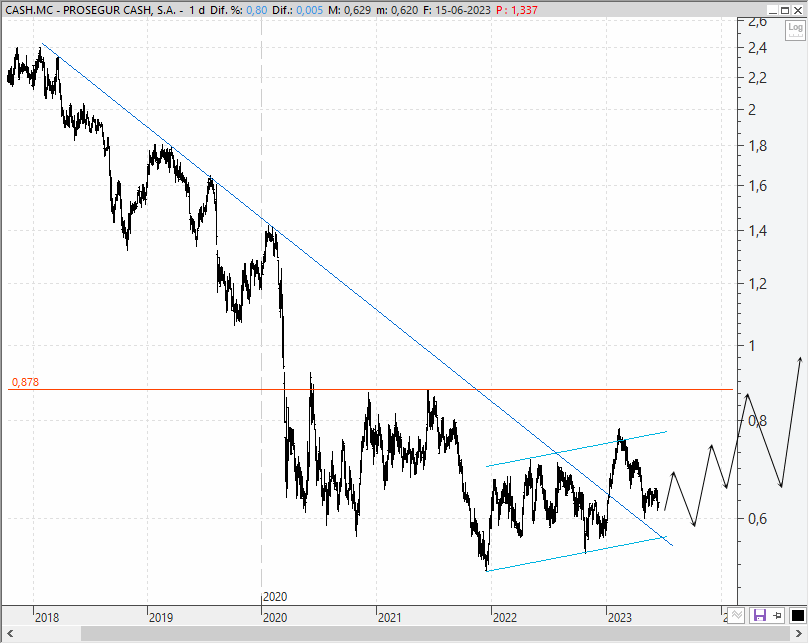This screenshot has width=809, height=644.
Task: Click the title text PROSEGUR CASH, S.A.
Action: [x=120, y=10]
